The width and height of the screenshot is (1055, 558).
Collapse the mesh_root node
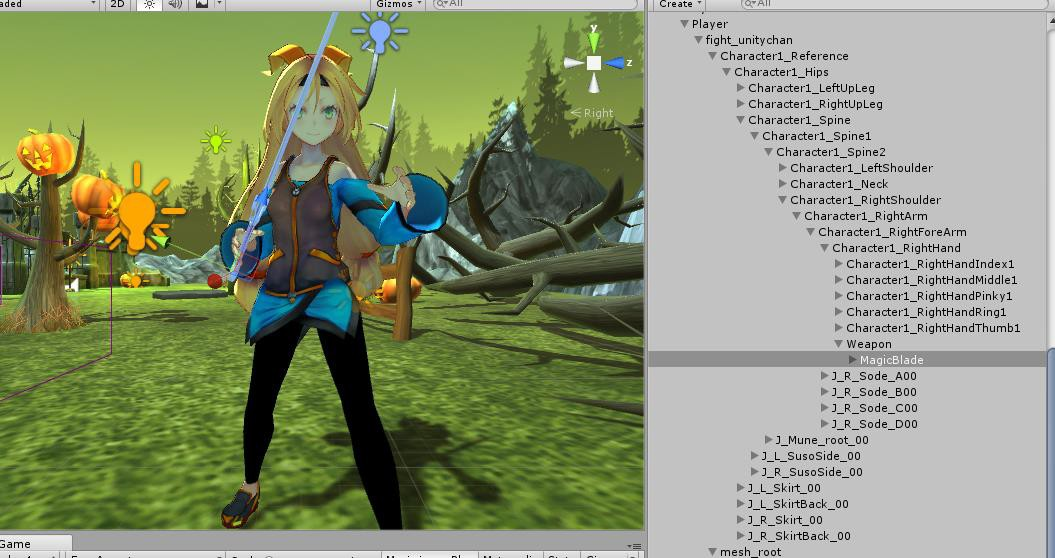click(713, 552)
